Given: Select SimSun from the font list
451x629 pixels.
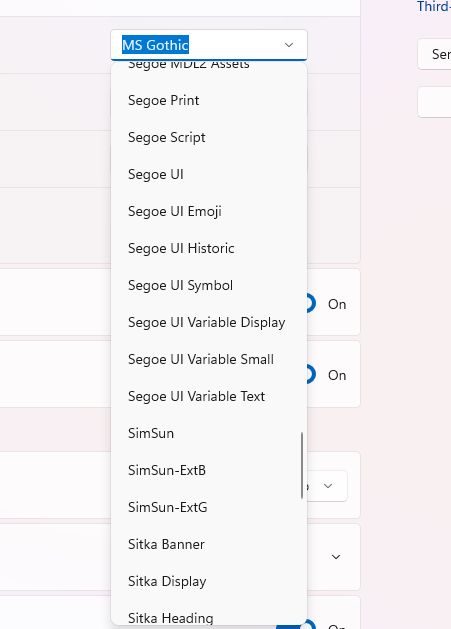Looking at the screenshot, I should [209, 433].
